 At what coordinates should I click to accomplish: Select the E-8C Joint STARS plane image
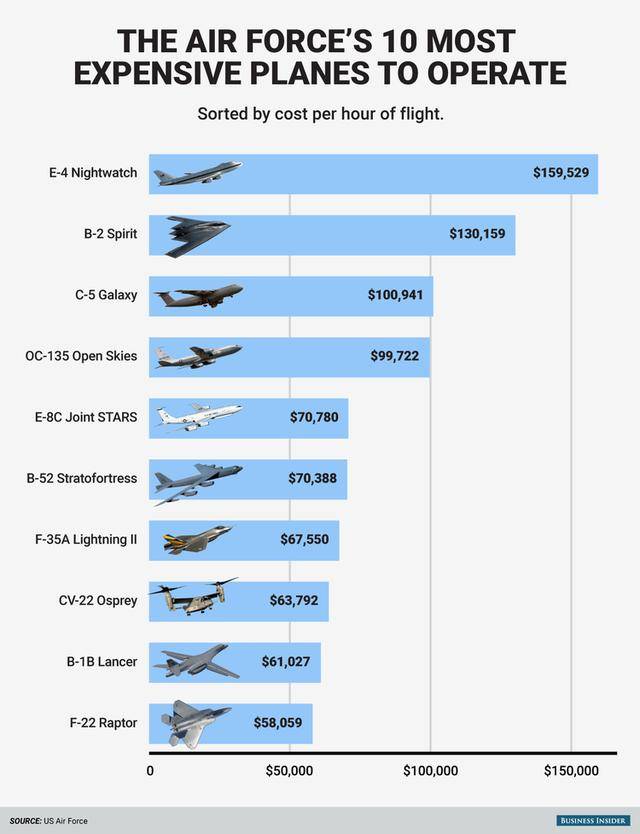click(198, 417)
